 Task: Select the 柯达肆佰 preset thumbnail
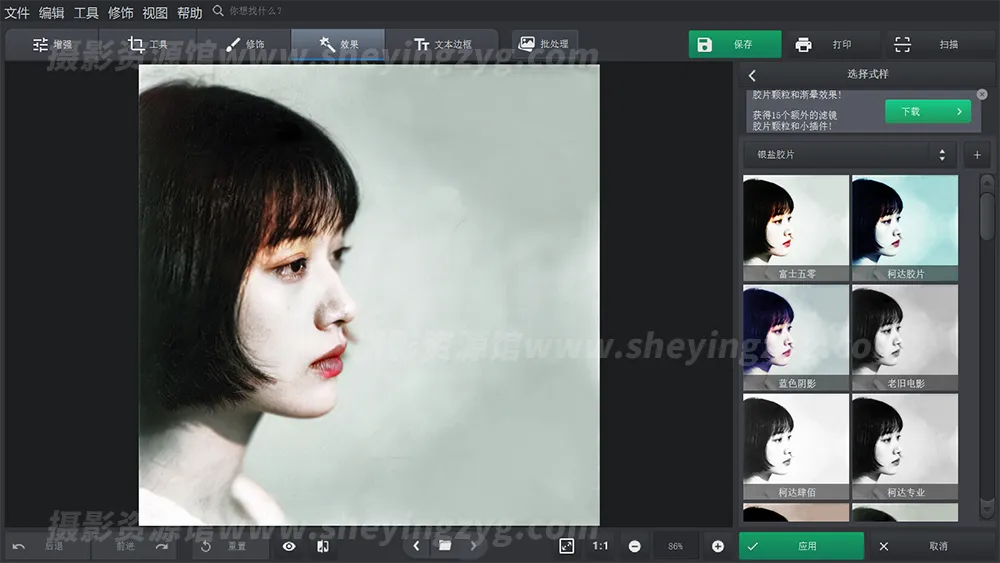point(796,446)
